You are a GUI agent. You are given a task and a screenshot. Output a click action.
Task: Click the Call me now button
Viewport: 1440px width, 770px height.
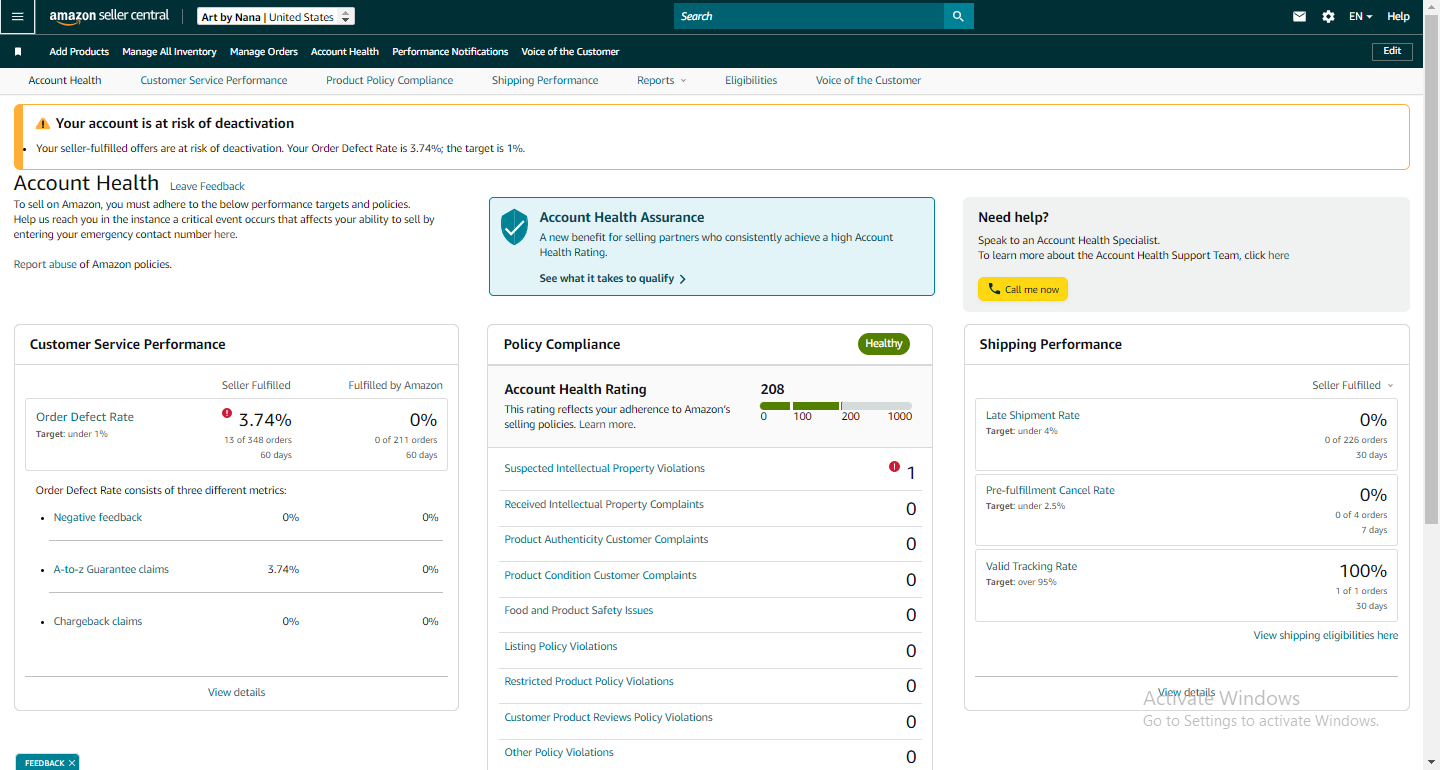pos(1023,289)
